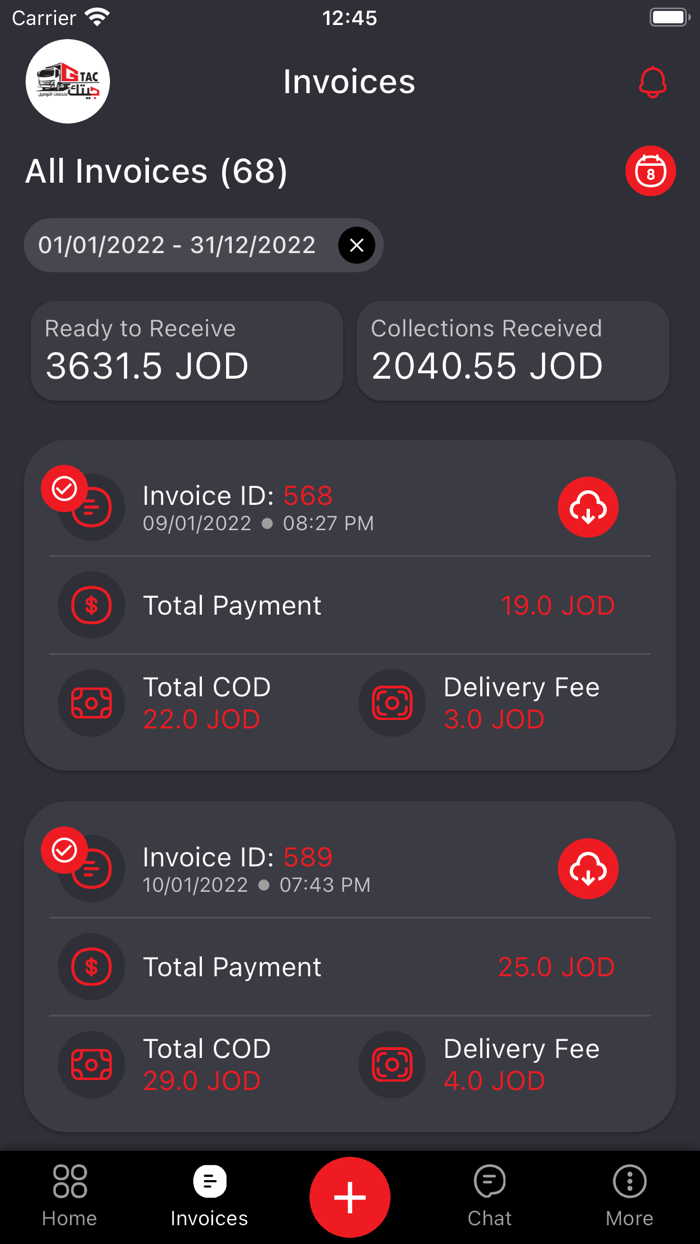Tap the dollar icon in invoice 589
This screenshot has height=1244, width=700.
tap(92, 966)
